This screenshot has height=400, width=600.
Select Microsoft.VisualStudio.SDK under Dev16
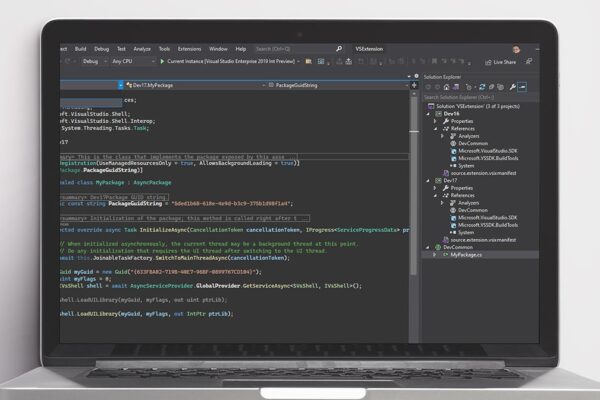[487, 151]
